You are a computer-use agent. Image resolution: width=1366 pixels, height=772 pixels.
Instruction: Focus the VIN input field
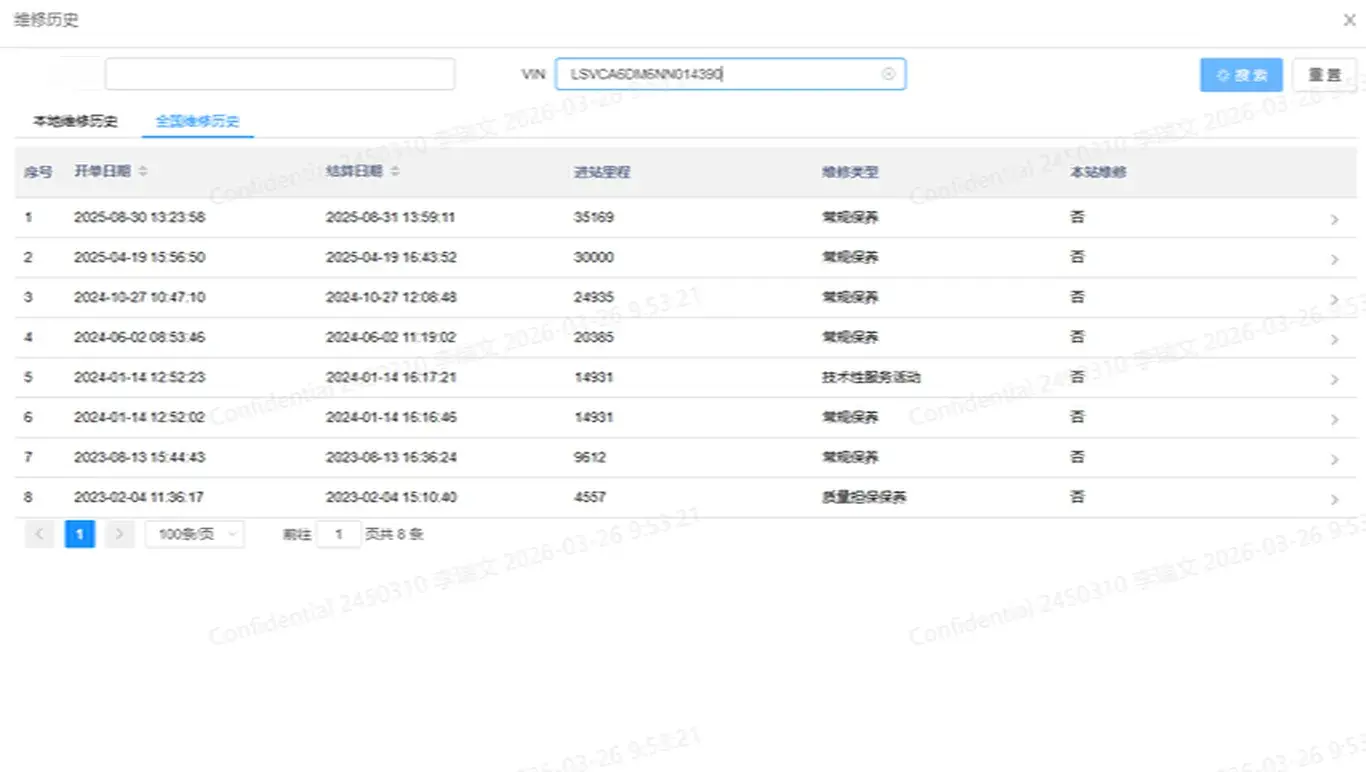click(x=720, y=74)
